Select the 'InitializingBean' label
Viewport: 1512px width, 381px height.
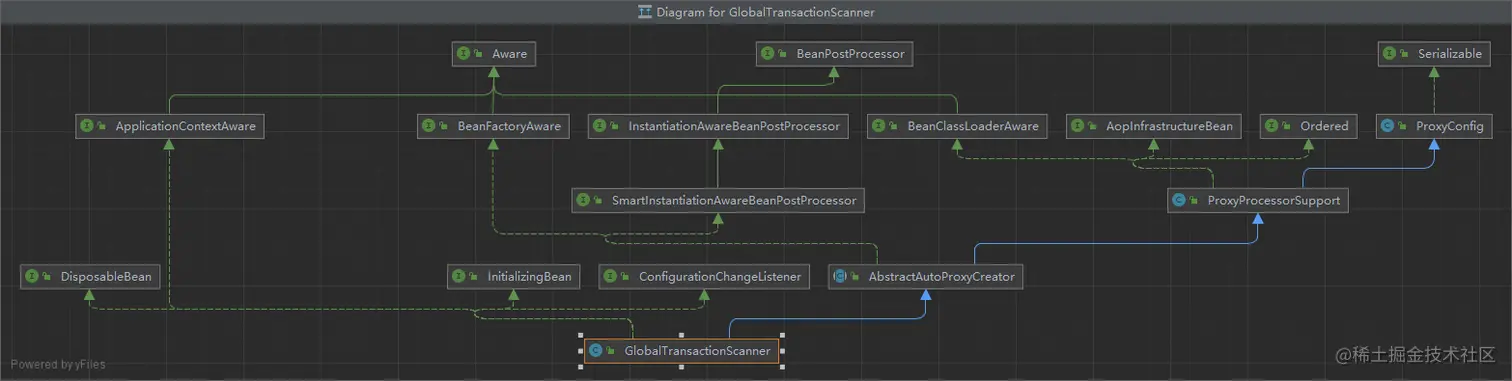tap(529, 276)
